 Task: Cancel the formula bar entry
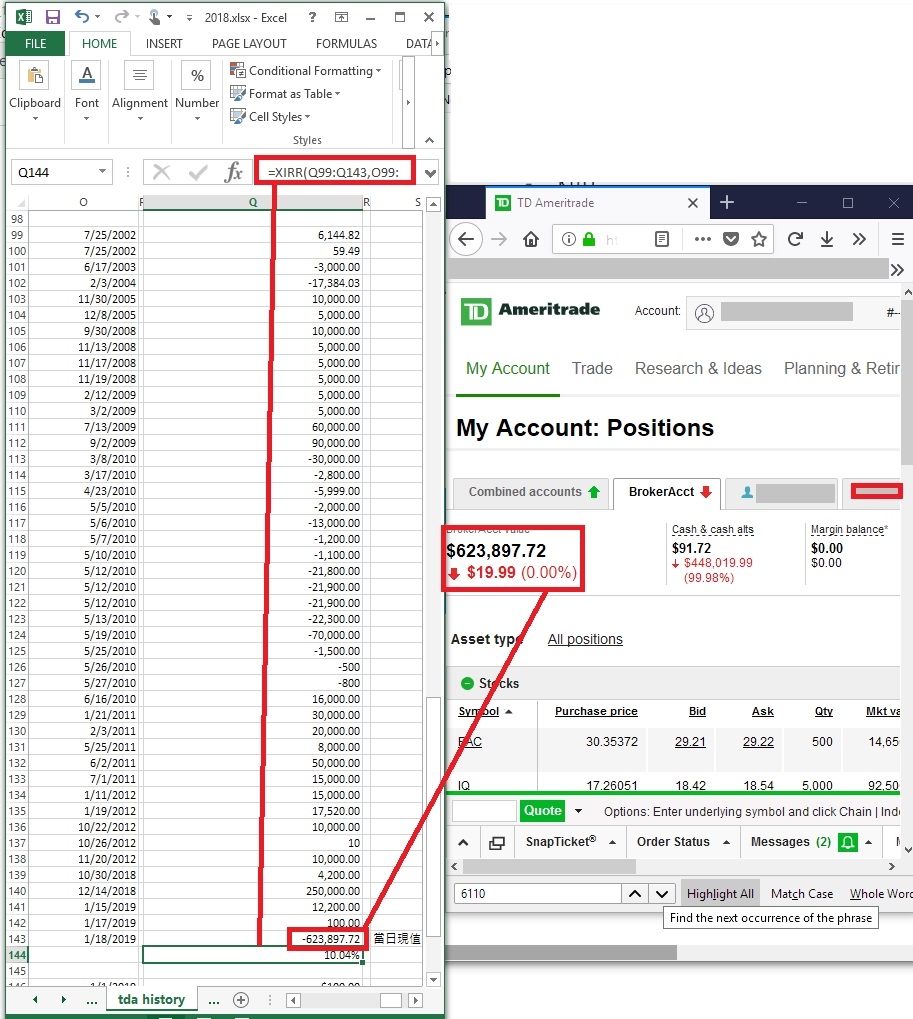(161, 172)
